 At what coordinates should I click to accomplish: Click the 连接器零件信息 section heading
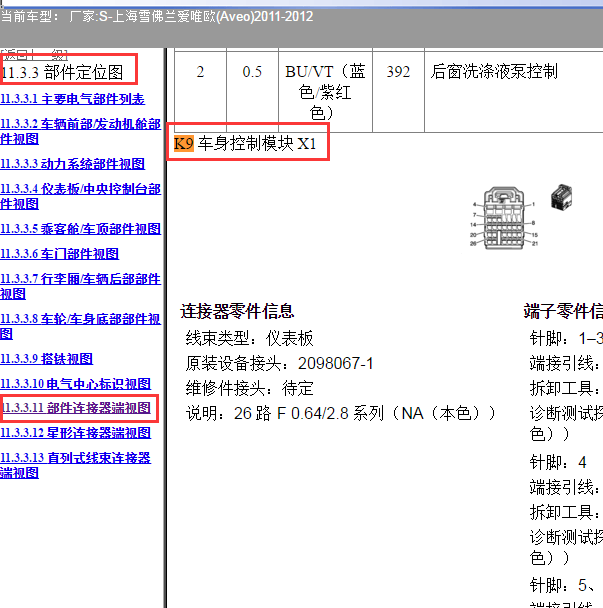pos(237,311)
